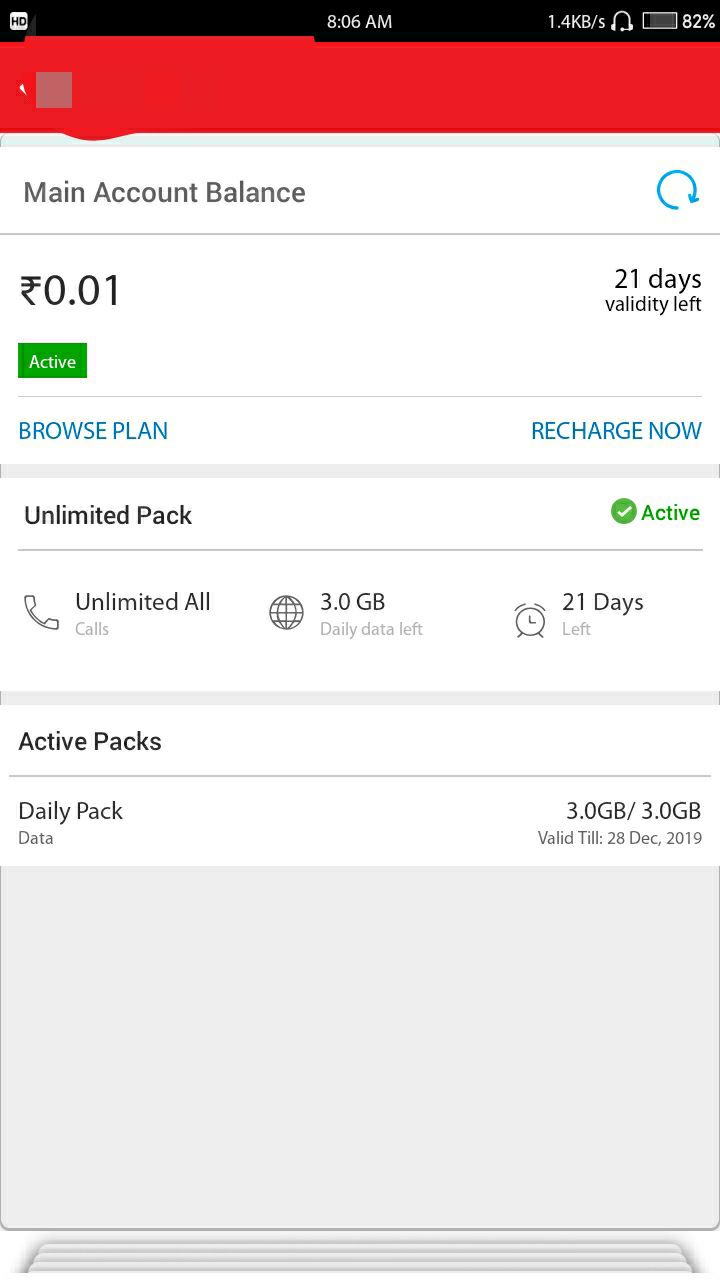Tap the green checkmark Active icon
This screenshot has height=1280, width=720.
click(623, 512)
